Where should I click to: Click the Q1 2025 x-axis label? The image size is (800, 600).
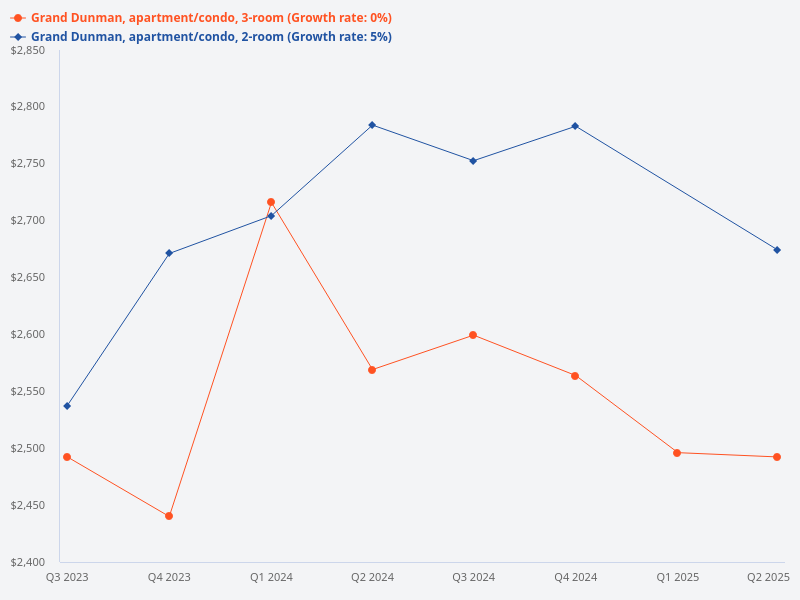(677, 577)
